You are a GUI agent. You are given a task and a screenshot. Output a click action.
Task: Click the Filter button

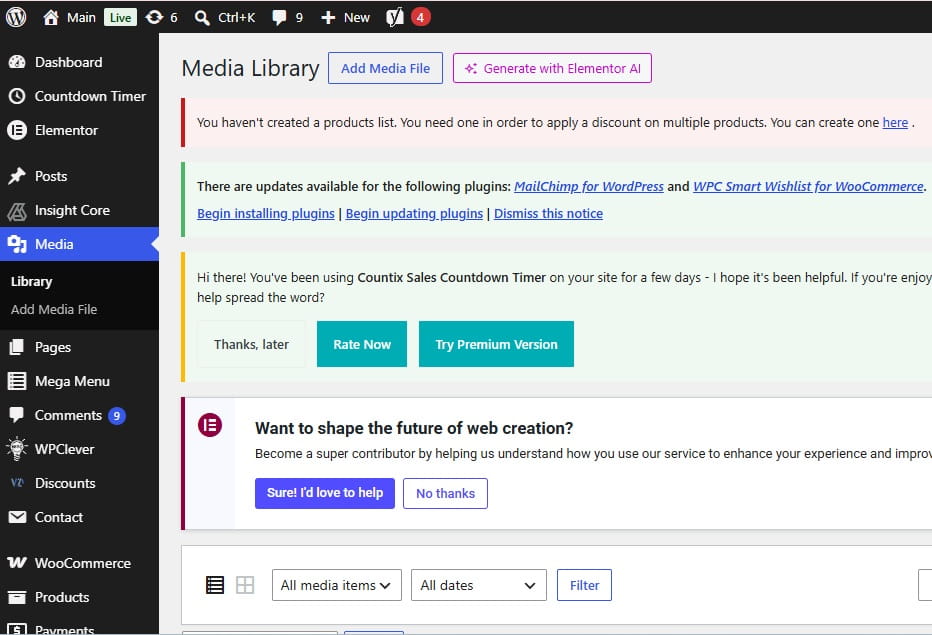pos(584,585)
